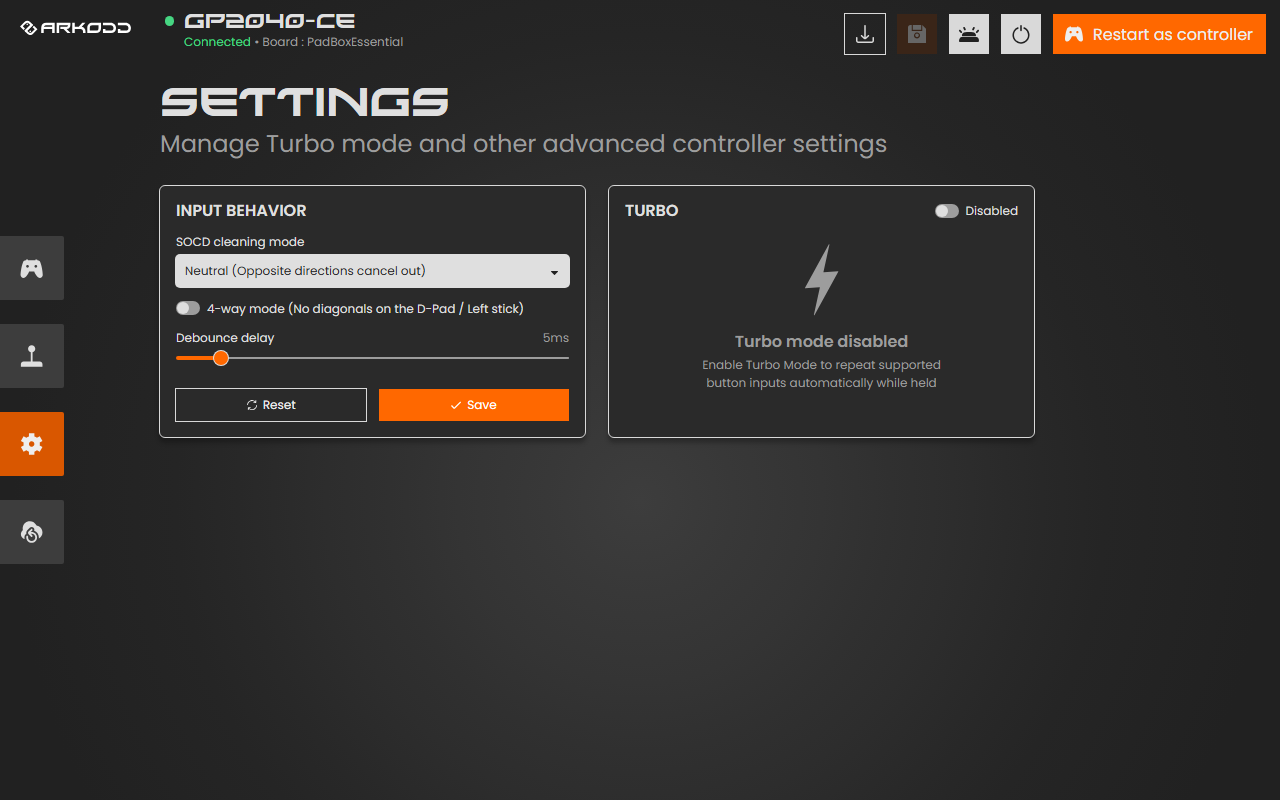Click the Enable Turbo Mode description text
This screenshot has width=1280, height=800.
coord(821,374)
